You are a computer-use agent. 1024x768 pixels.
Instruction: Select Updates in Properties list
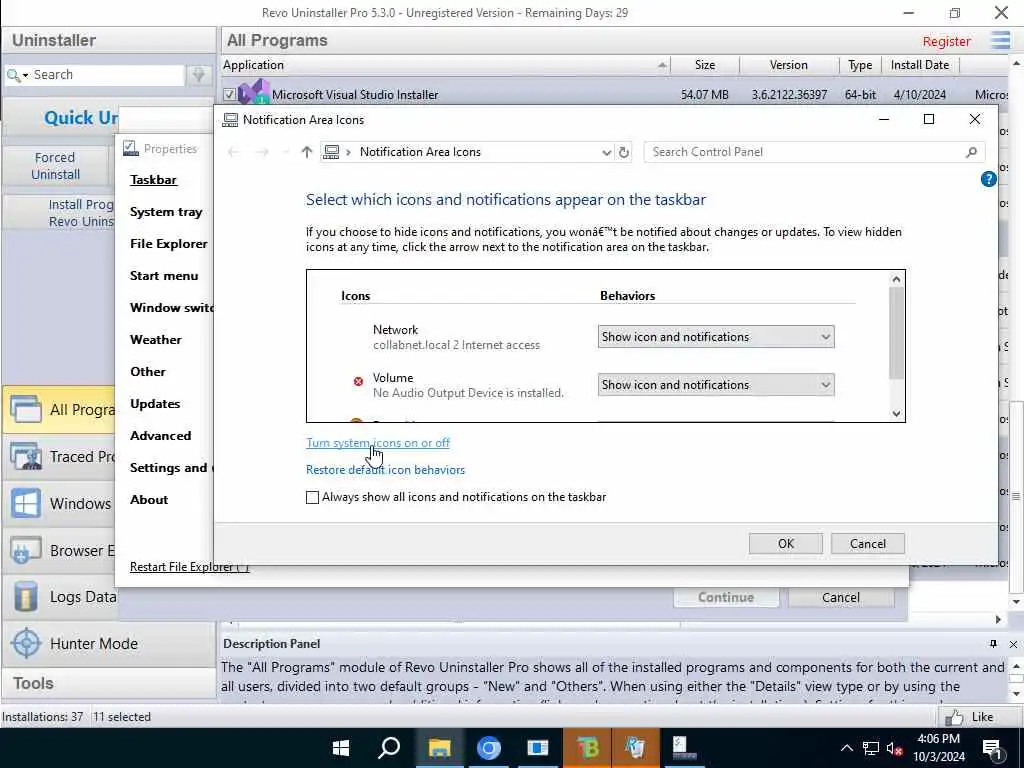[155, 404]
